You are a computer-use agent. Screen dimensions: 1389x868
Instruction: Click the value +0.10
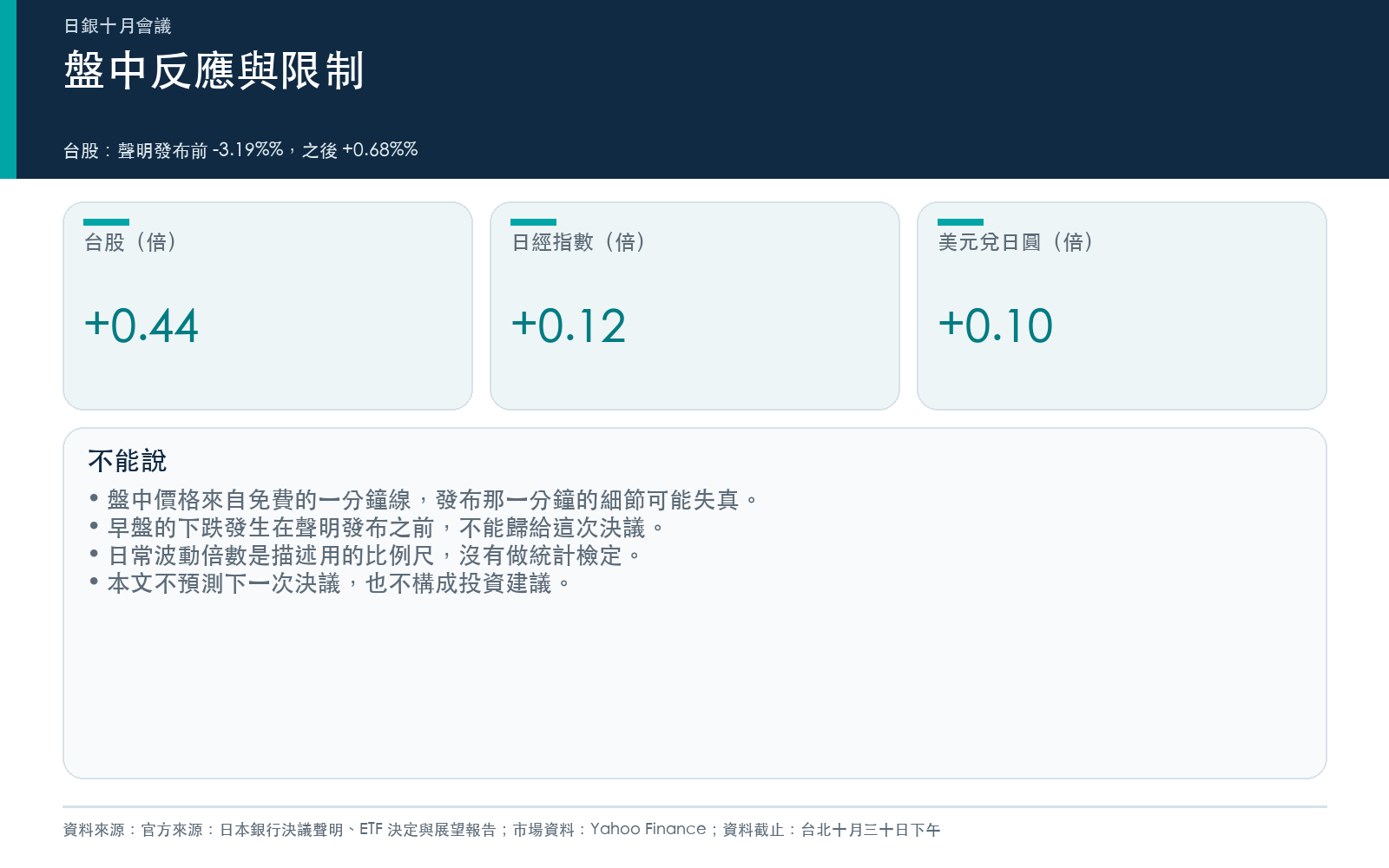pos(996,326)
